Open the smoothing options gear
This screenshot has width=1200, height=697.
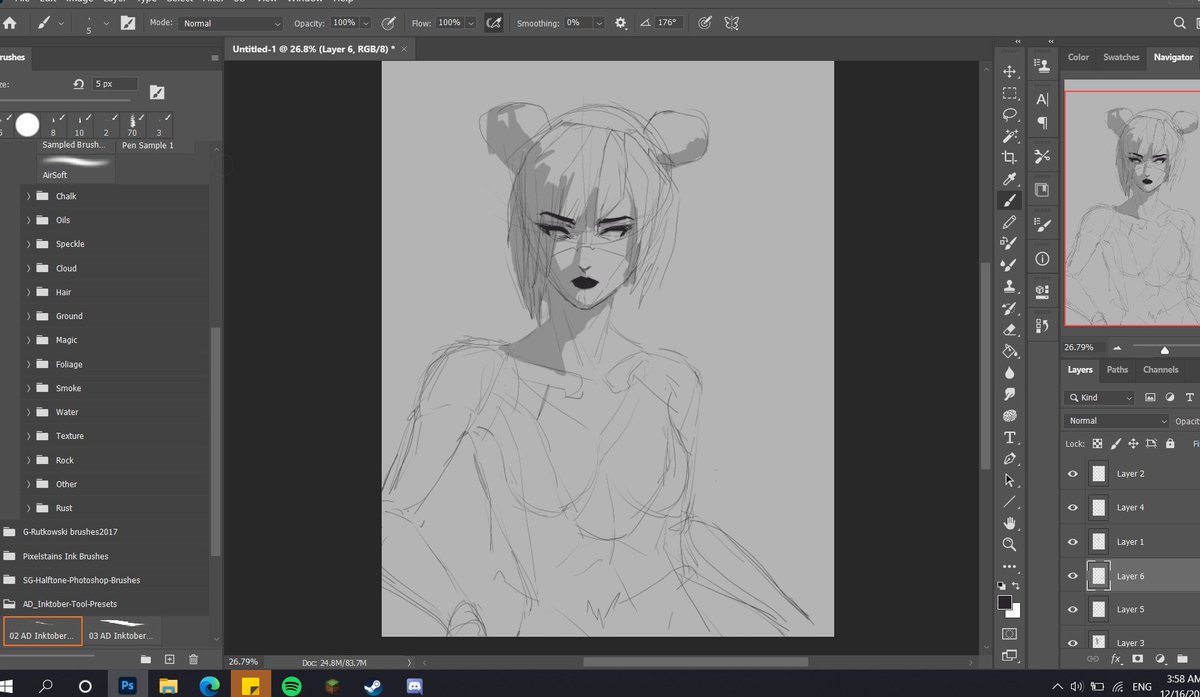coord(620,22)
